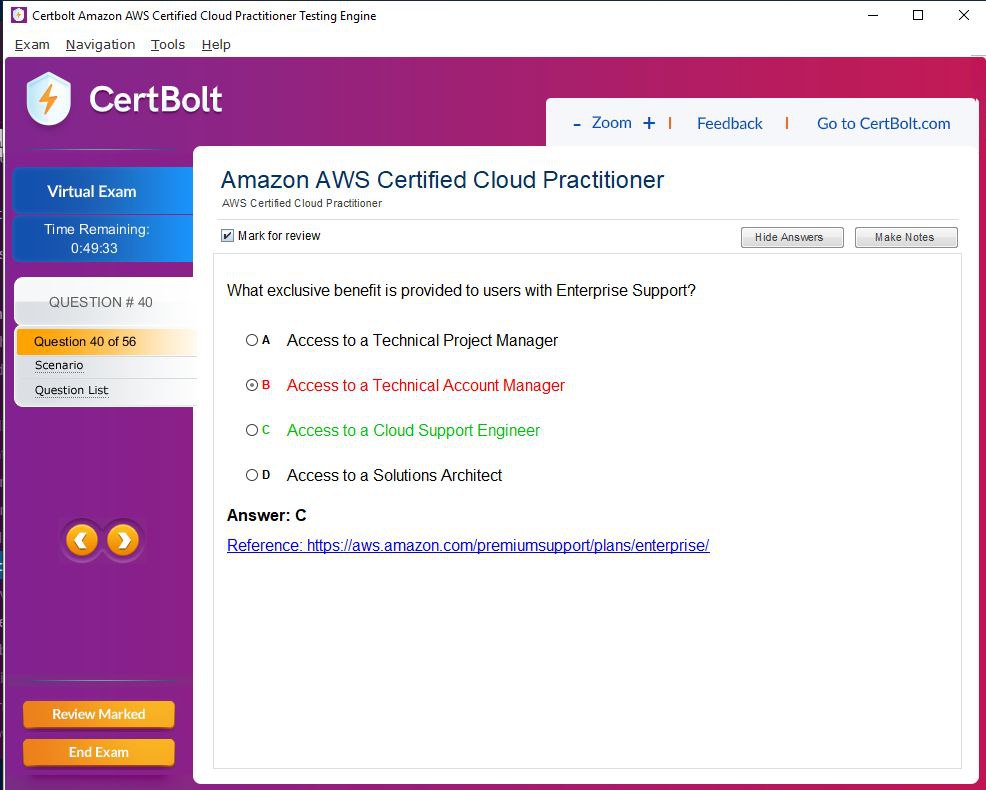Open the AWS enterprise reference link
The image size is (986, 790).
pyautogui.click(x=468, y=545)
